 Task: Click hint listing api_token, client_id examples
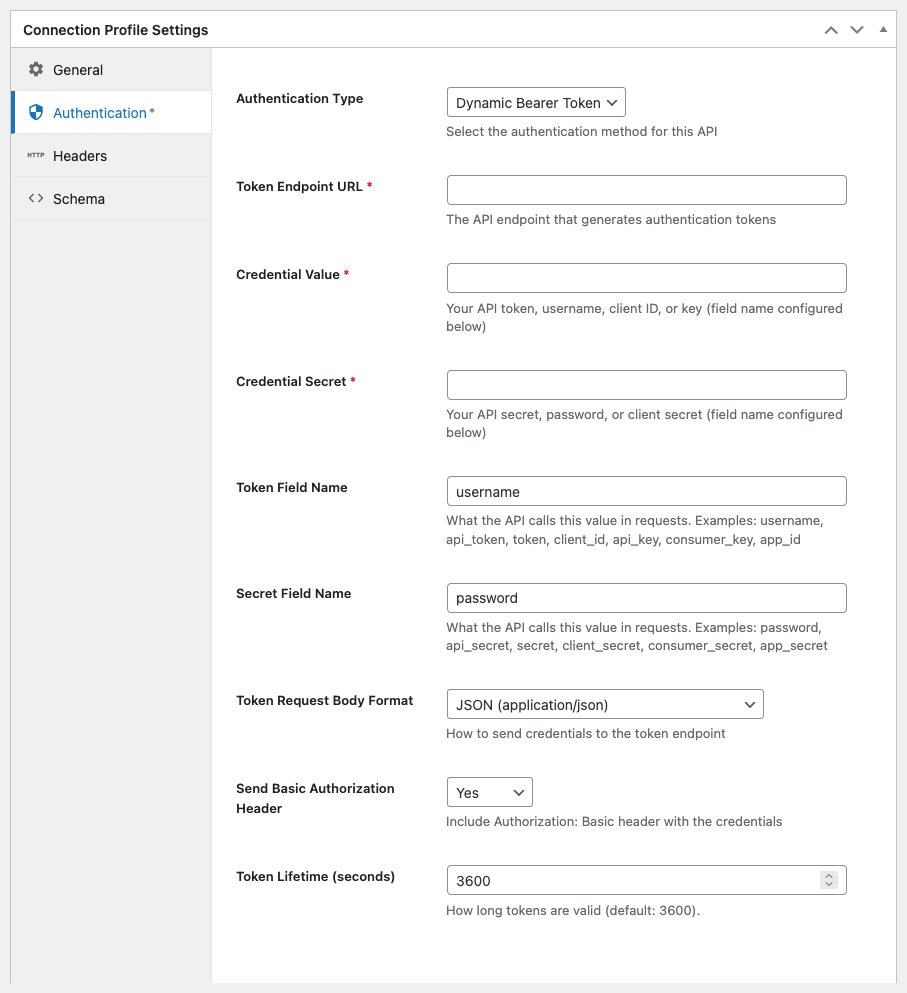(x=635, y=530)
